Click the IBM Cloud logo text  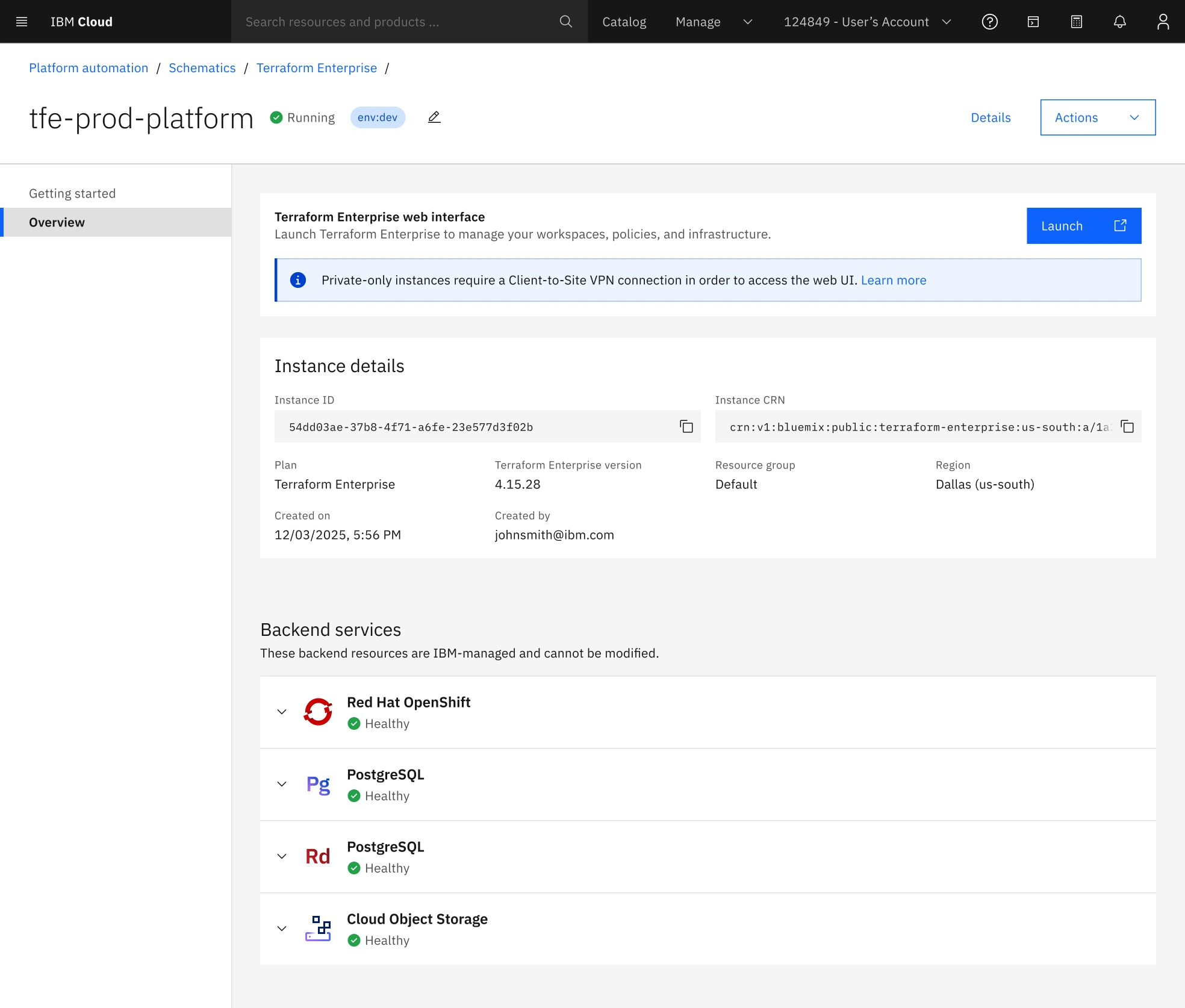tap(81, 22)
